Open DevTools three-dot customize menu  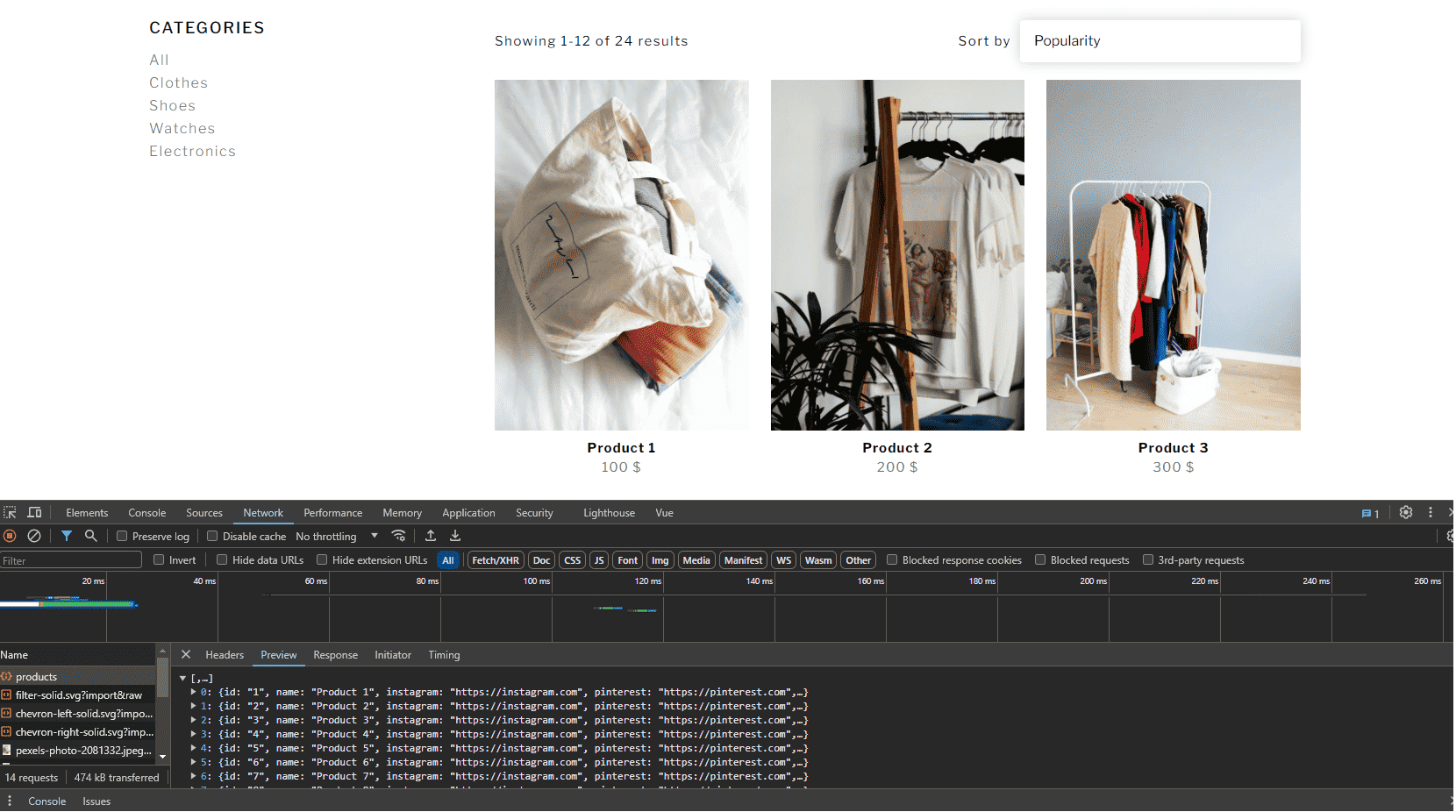(1431, 513)
